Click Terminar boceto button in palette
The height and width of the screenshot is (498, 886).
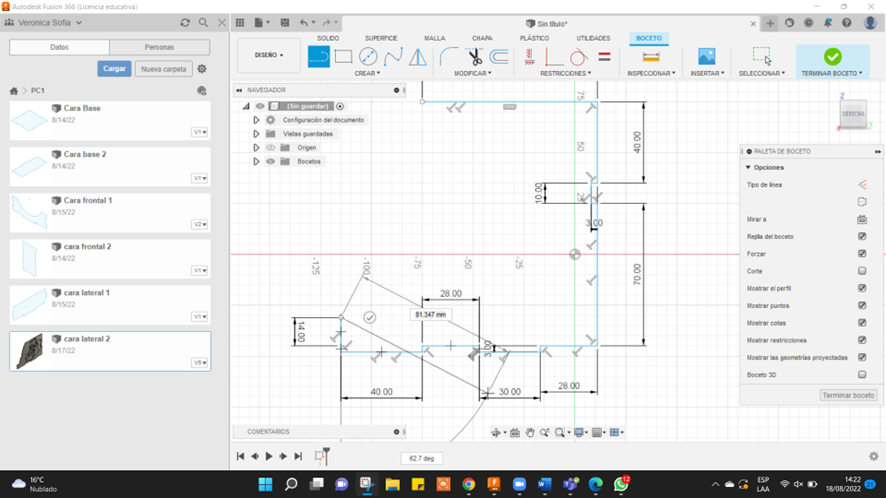(x=848, y=395)
